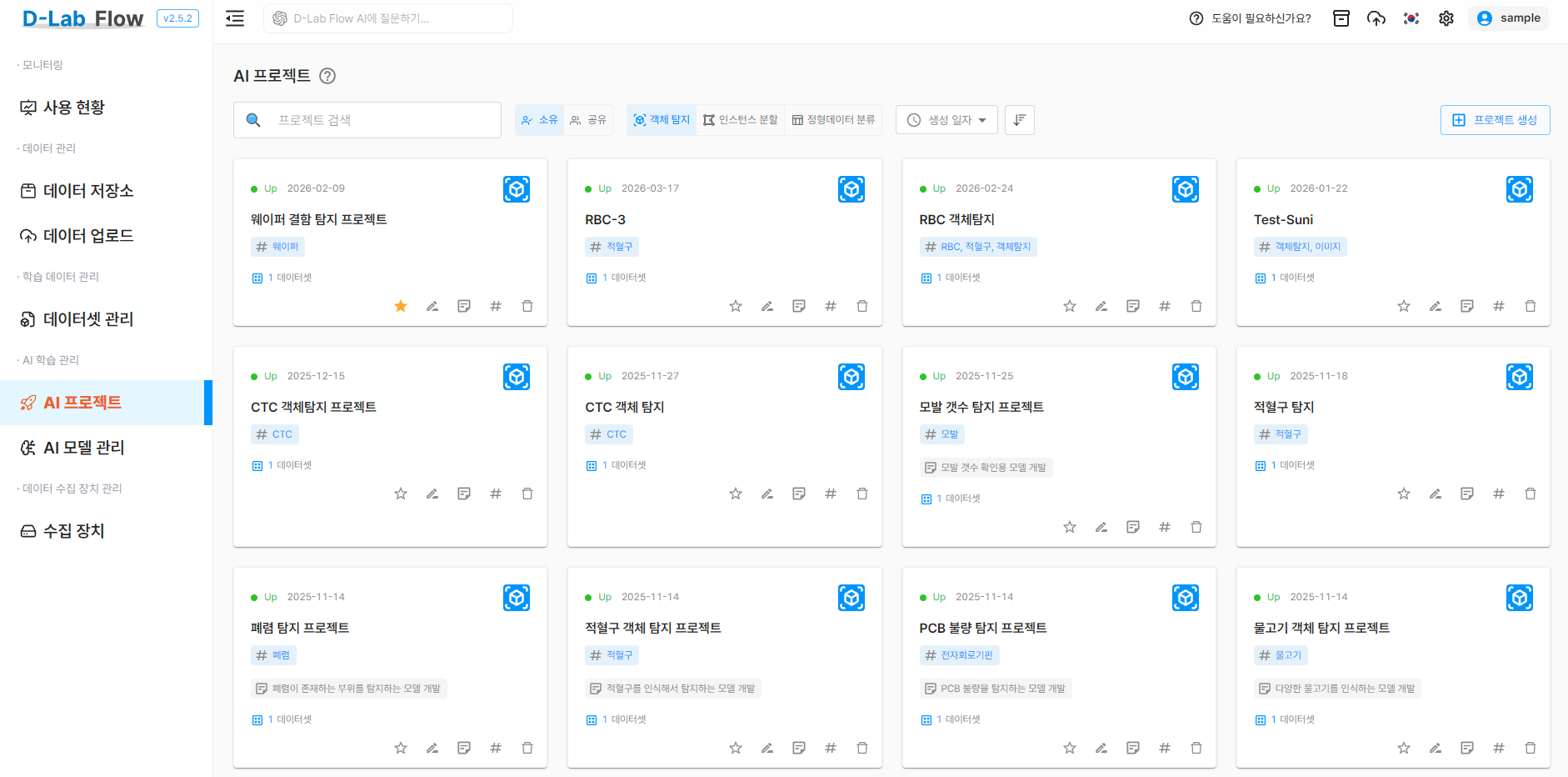Edit tags hash icon on 물고기 객체 탐지 프로젝트
The width and height of the screenshot is (1568, 777).
coord(1499,748)
